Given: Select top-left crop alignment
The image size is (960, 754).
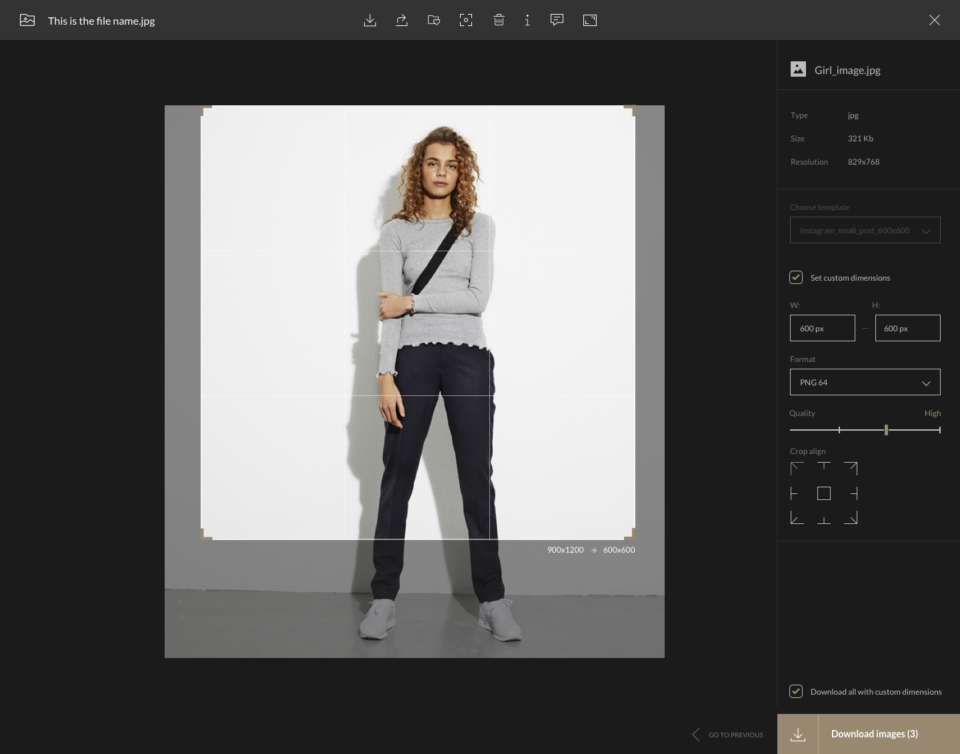Looking at the screenshot, I should 795,467.
